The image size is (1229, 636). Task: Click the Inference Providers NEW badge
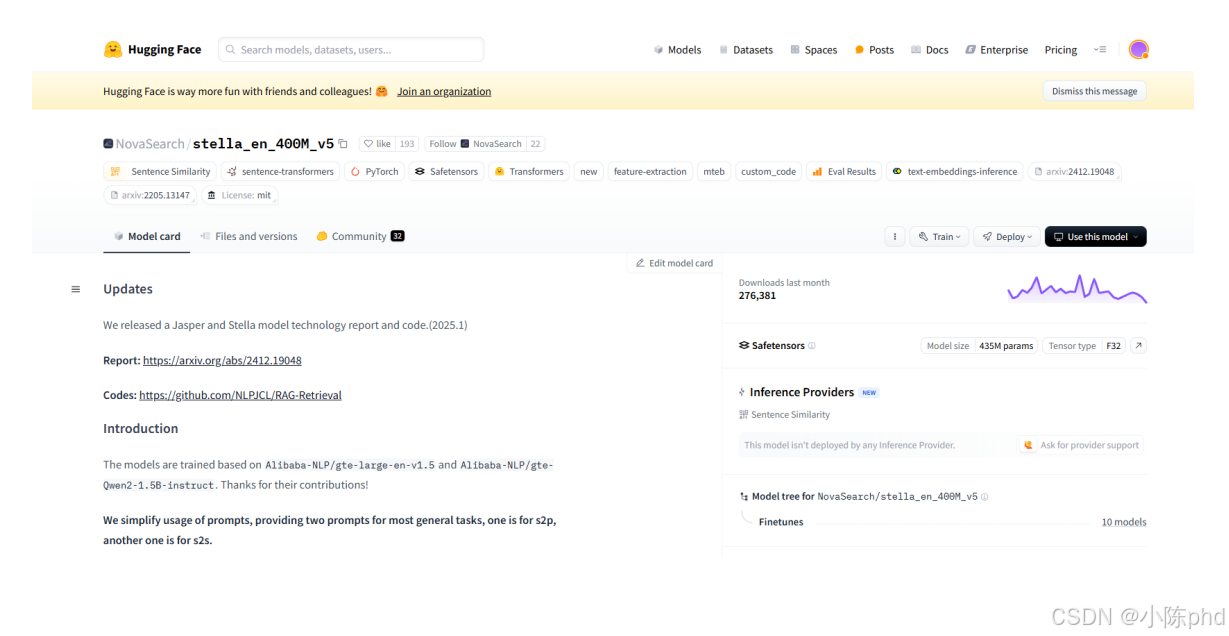pos(869,393)
